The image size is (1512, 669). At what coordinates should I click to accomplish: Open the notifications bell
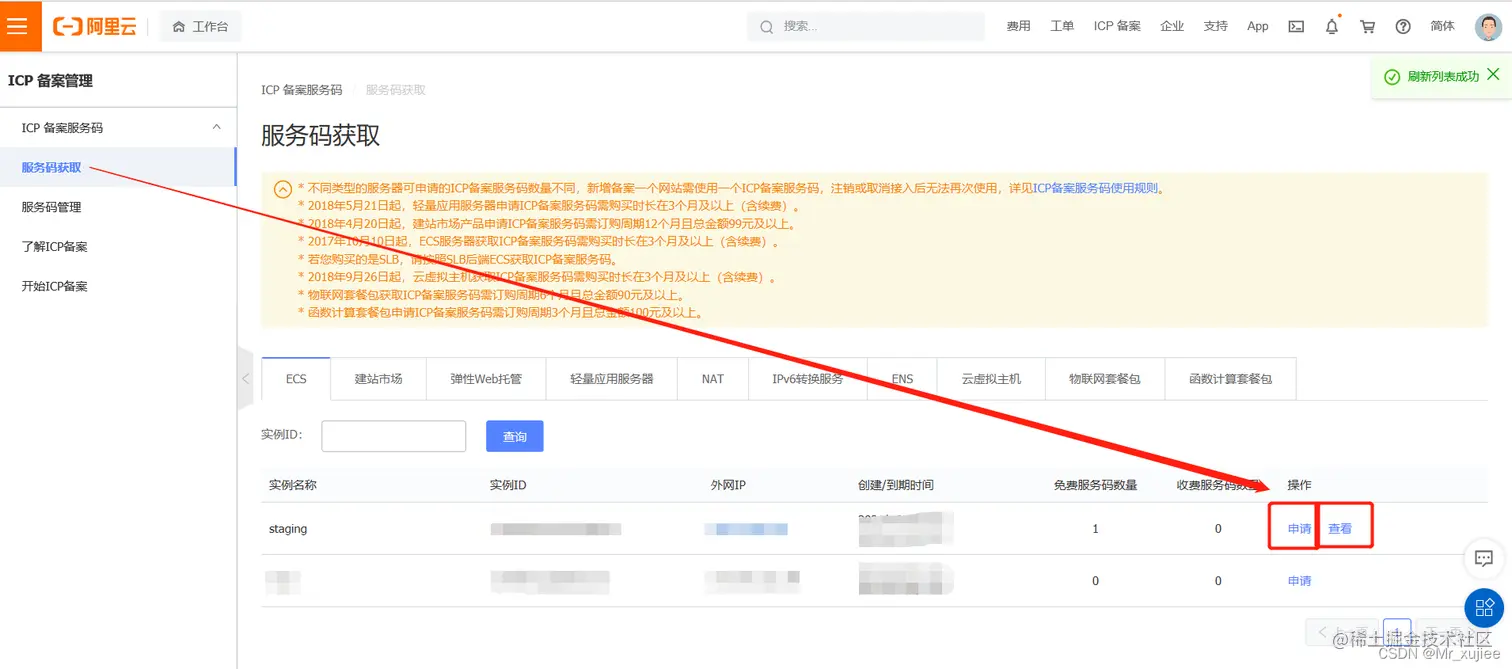(x=1331, y=26)
